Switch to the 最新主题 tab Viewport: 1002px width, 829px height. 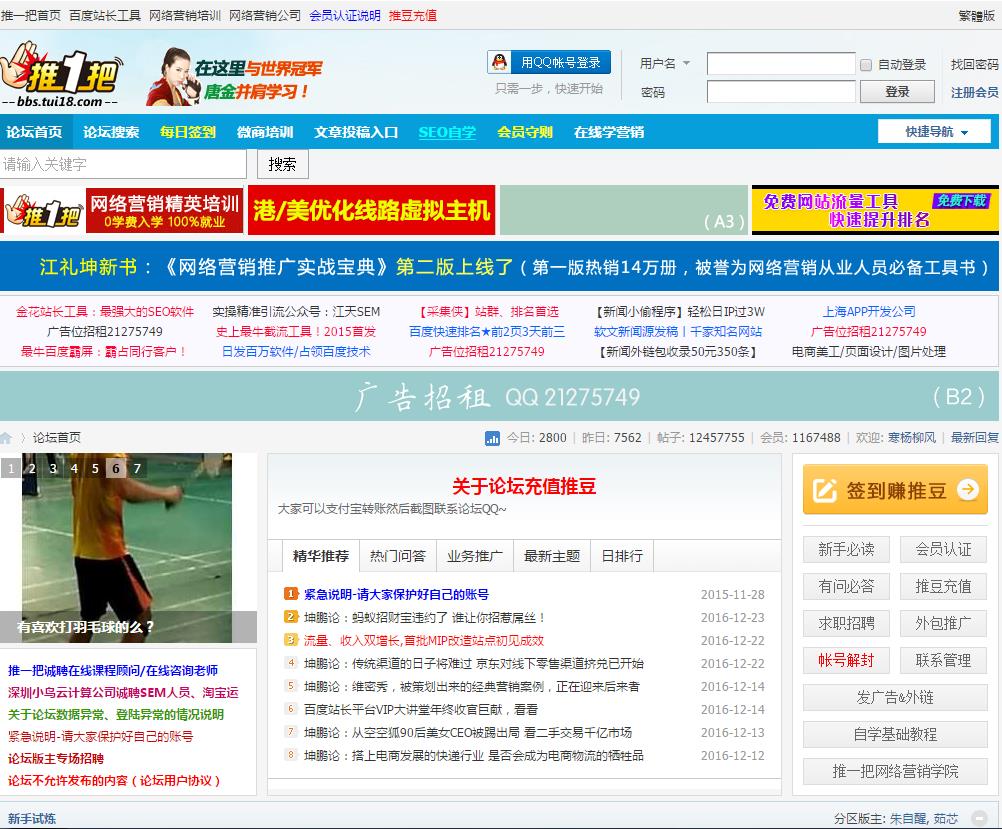point(552,556)
